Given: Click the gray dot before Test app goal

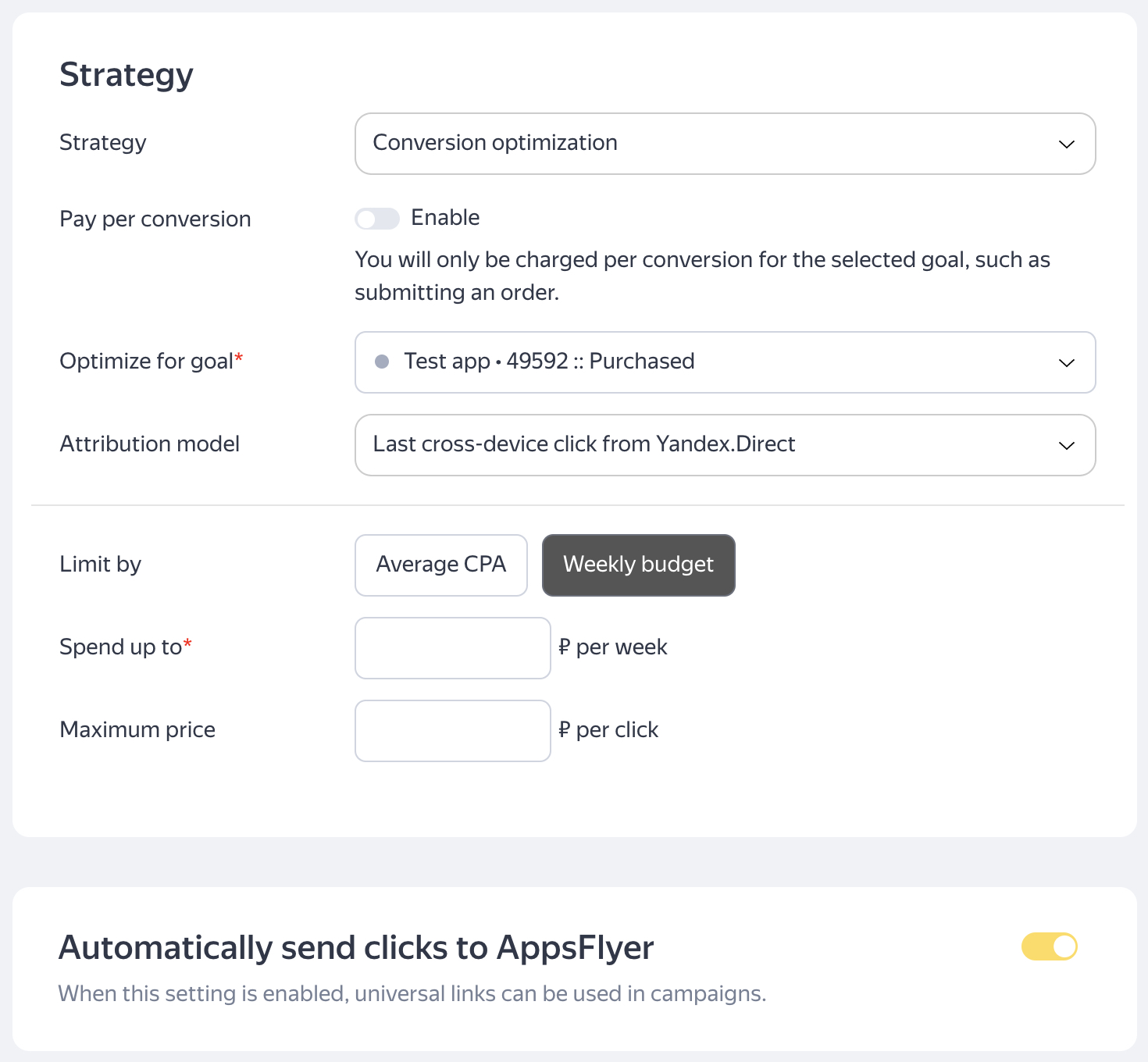Looking at the screenshot, I should [x=382, y=362].
